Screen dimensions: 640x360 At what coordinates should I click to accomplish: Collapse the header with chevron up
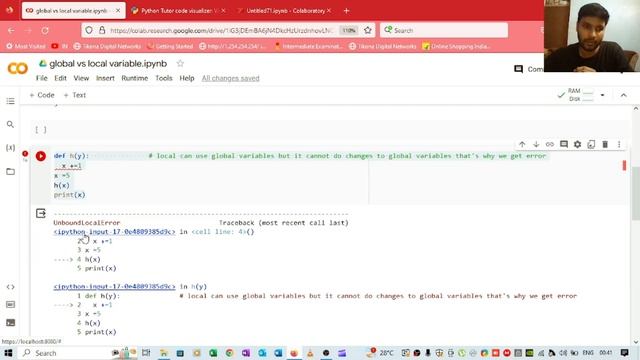623,95
